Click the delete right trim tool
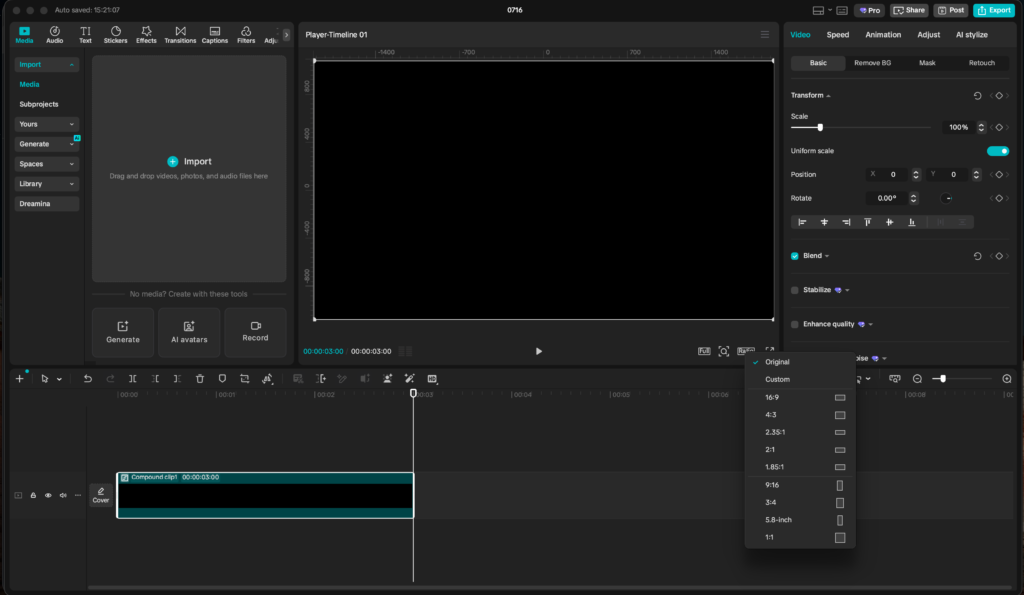The height and width of the screenshot is (595, 1024). [177, 379]
